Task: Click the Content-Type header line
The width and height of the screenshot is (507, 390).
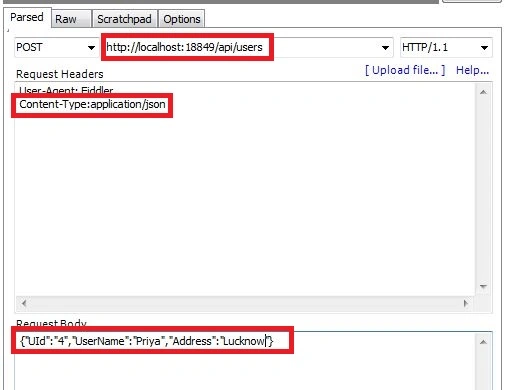Action: 92,104
